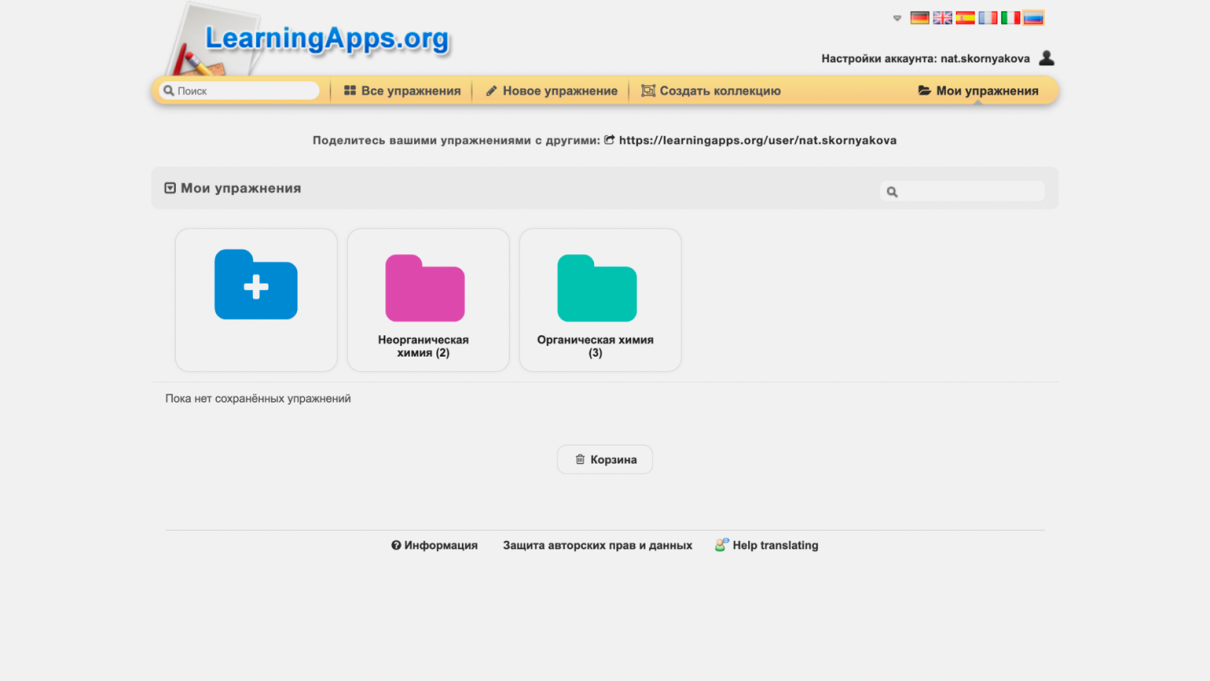Open the pink Неорганическая химия folder
Viewport: 1210px width, 681px height.
pos(425,289)
